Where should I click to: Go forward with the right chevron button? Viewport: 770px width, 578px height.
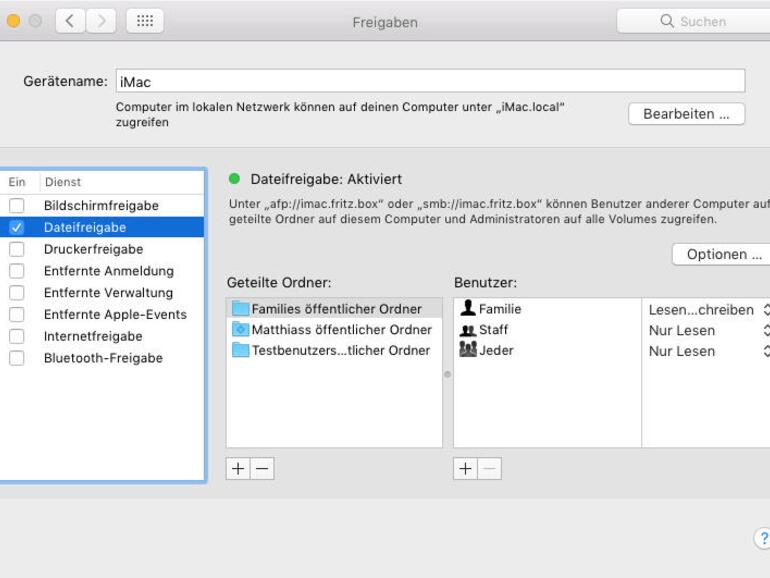coord(101,21)
